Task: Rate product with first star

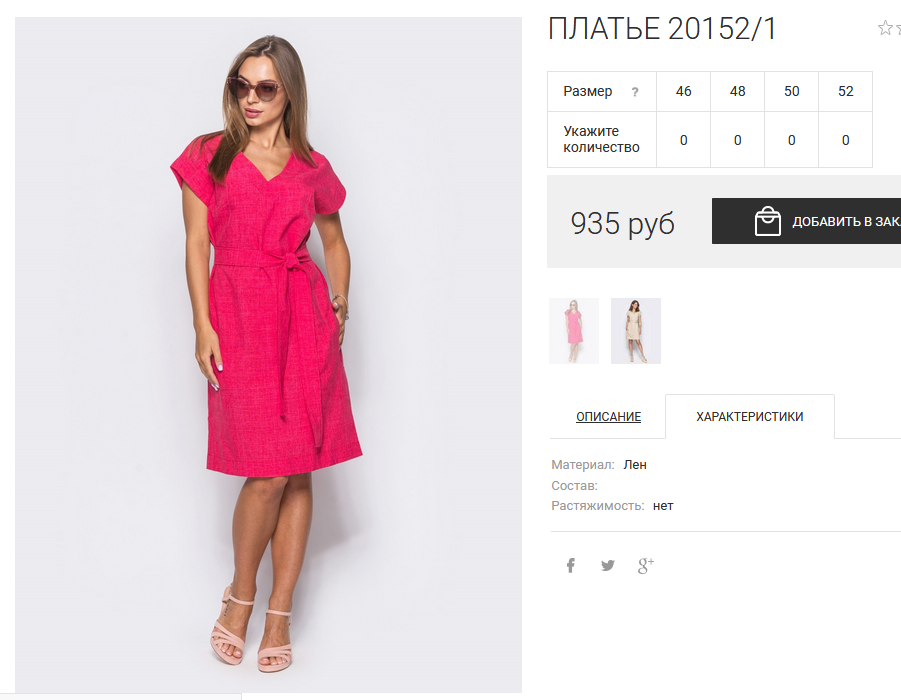Action: (x=885, y=28)
